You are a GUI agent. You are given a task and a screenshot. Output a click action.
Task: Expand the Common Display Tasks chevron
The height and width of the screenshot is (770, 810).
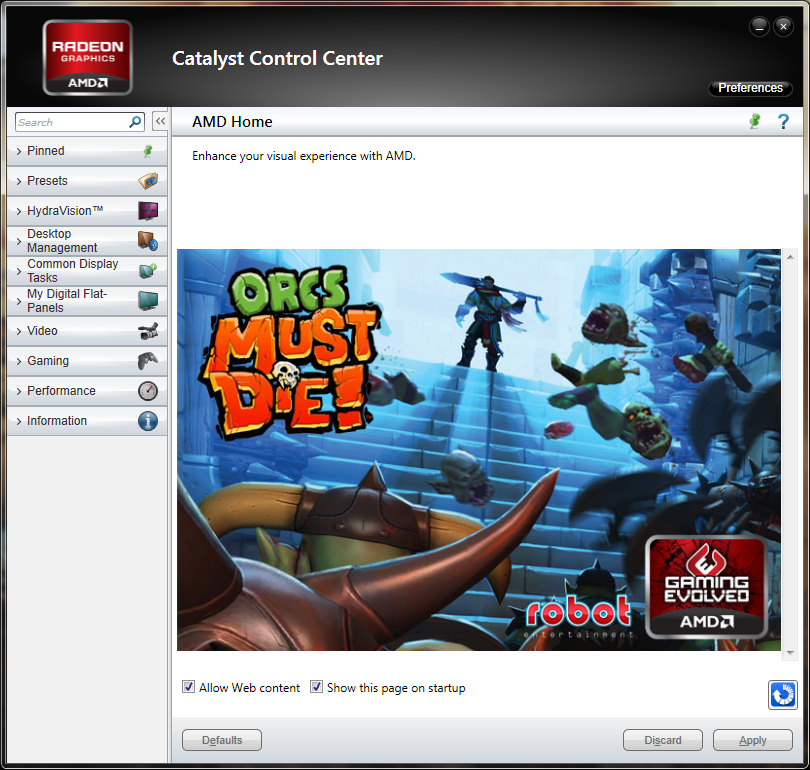coord(19,271)
